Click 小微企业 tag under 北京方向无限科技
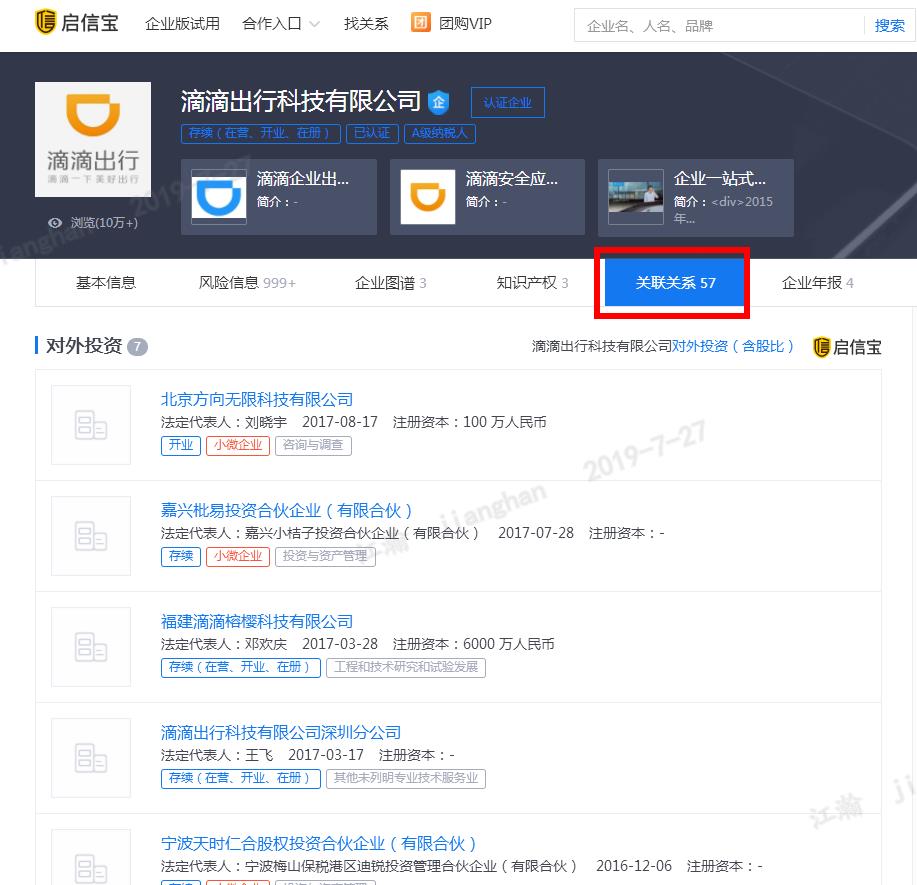 (237, 445)
